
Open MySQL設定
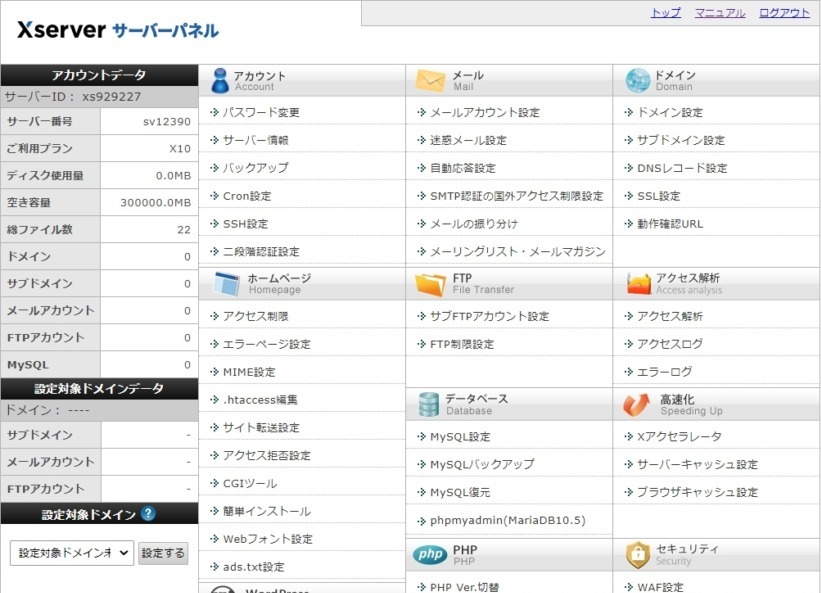click(x=460, y=436)
